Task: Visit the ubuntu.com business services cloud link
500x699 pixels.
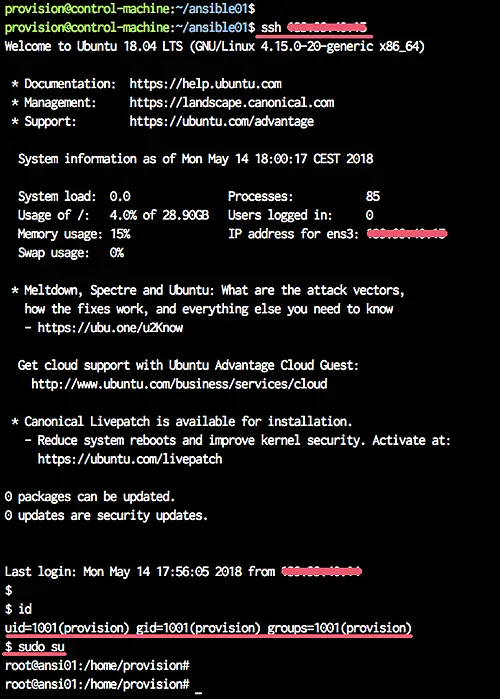Action: point(179,384)
